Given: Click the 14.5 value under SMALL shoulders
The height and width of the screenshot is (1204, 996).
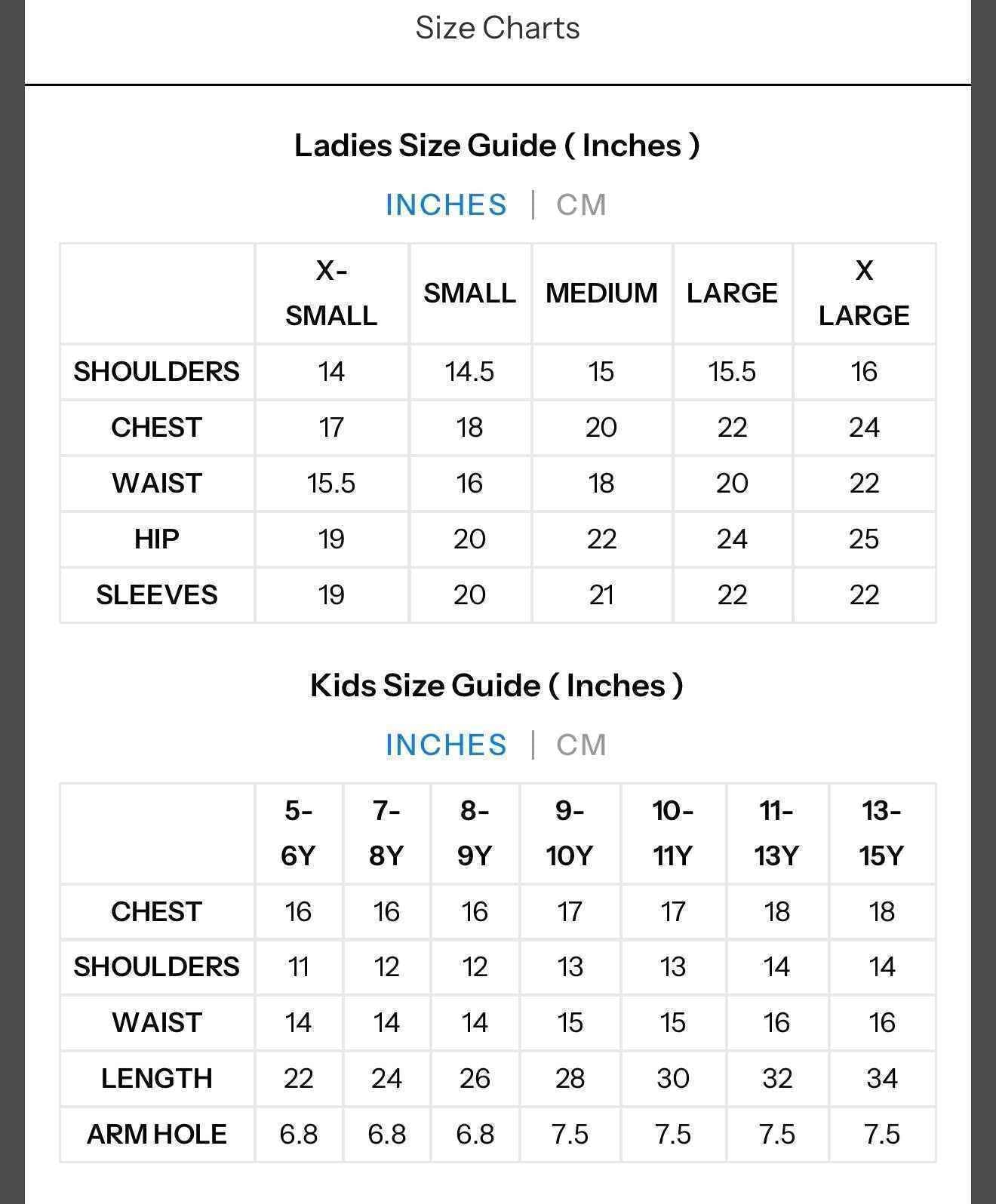Looking at the screenshot, I should (x=469, y=372).
